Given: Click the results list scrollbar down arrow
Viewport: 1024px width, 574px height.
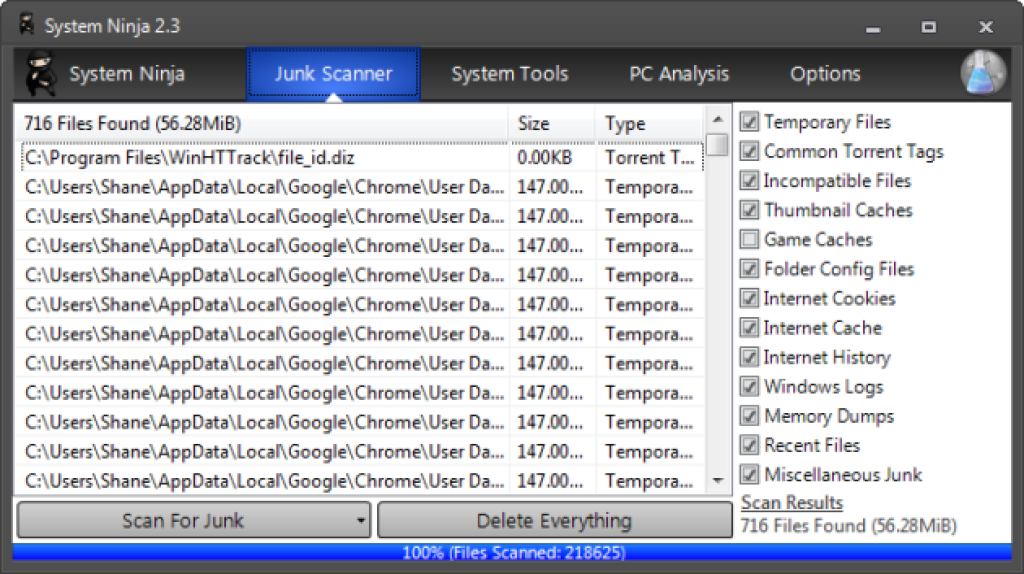Looking at the screenshot, I should click(x=718, y=481).
